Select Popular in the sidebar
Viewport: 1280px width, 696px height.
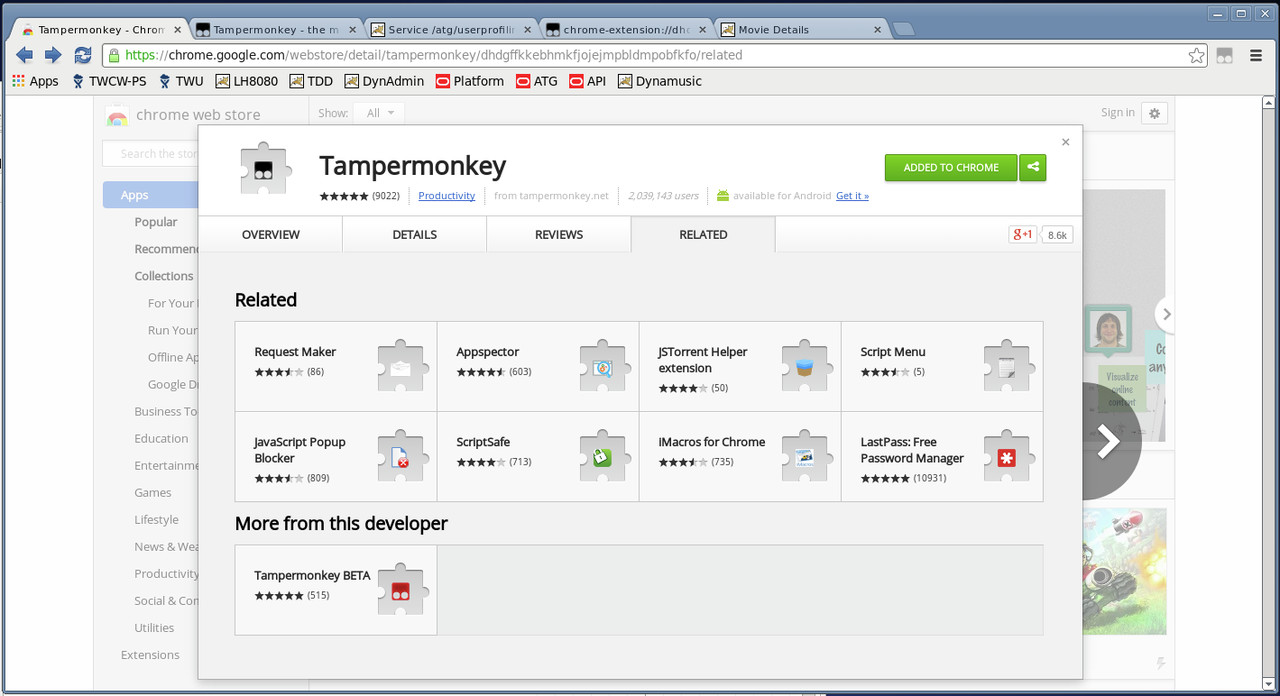click(156, 222)
